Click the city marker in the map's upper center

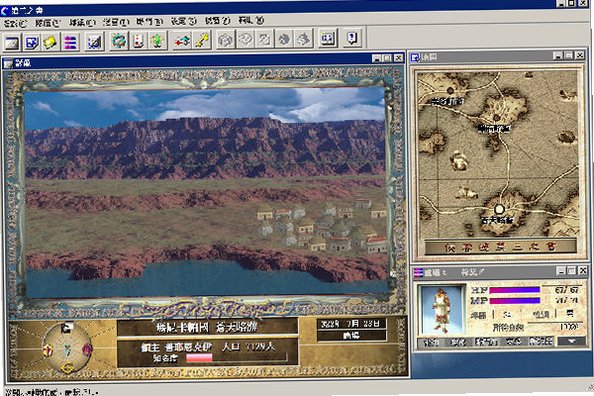pyautogui.click(x=496, y=117)
